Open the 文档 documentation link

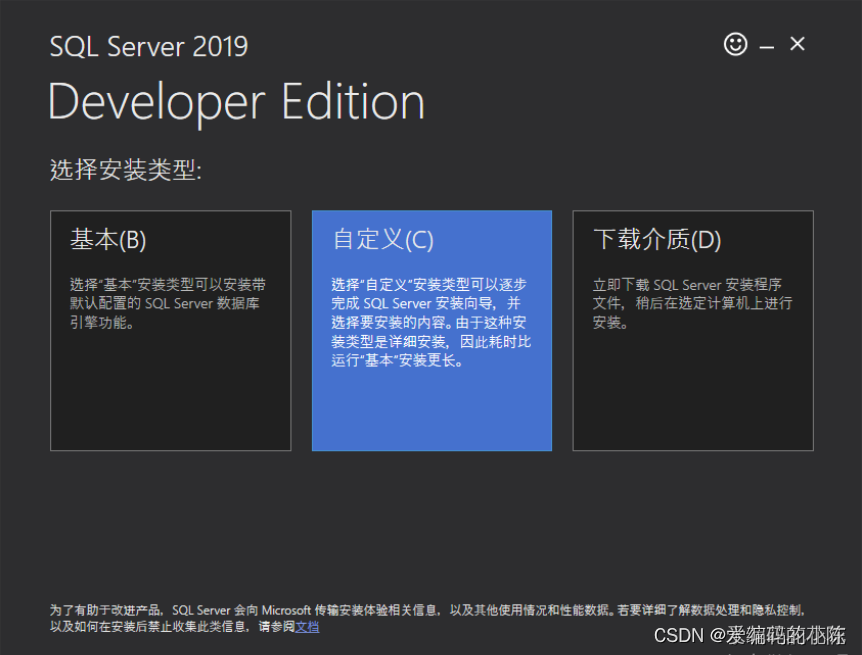307,626
